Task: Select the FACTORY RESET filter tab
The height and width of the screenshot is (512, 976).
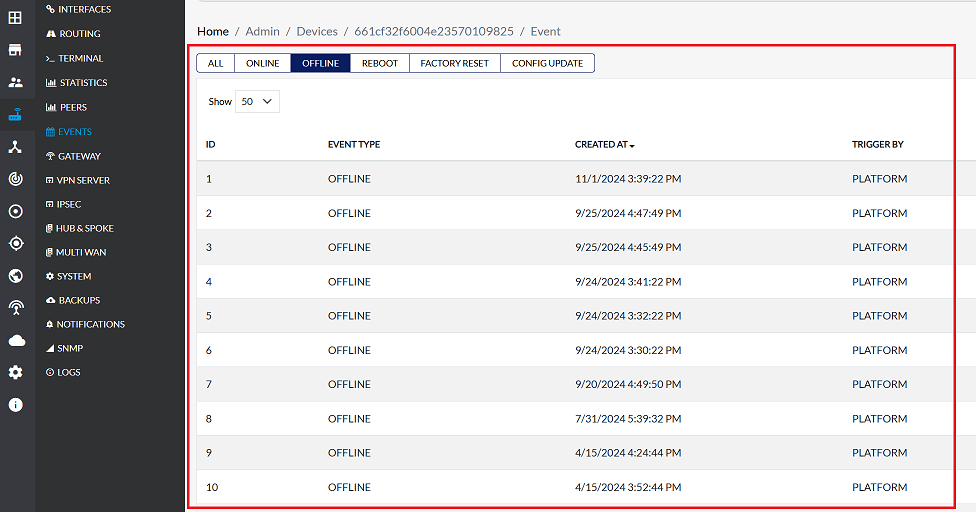Action: 454,63
